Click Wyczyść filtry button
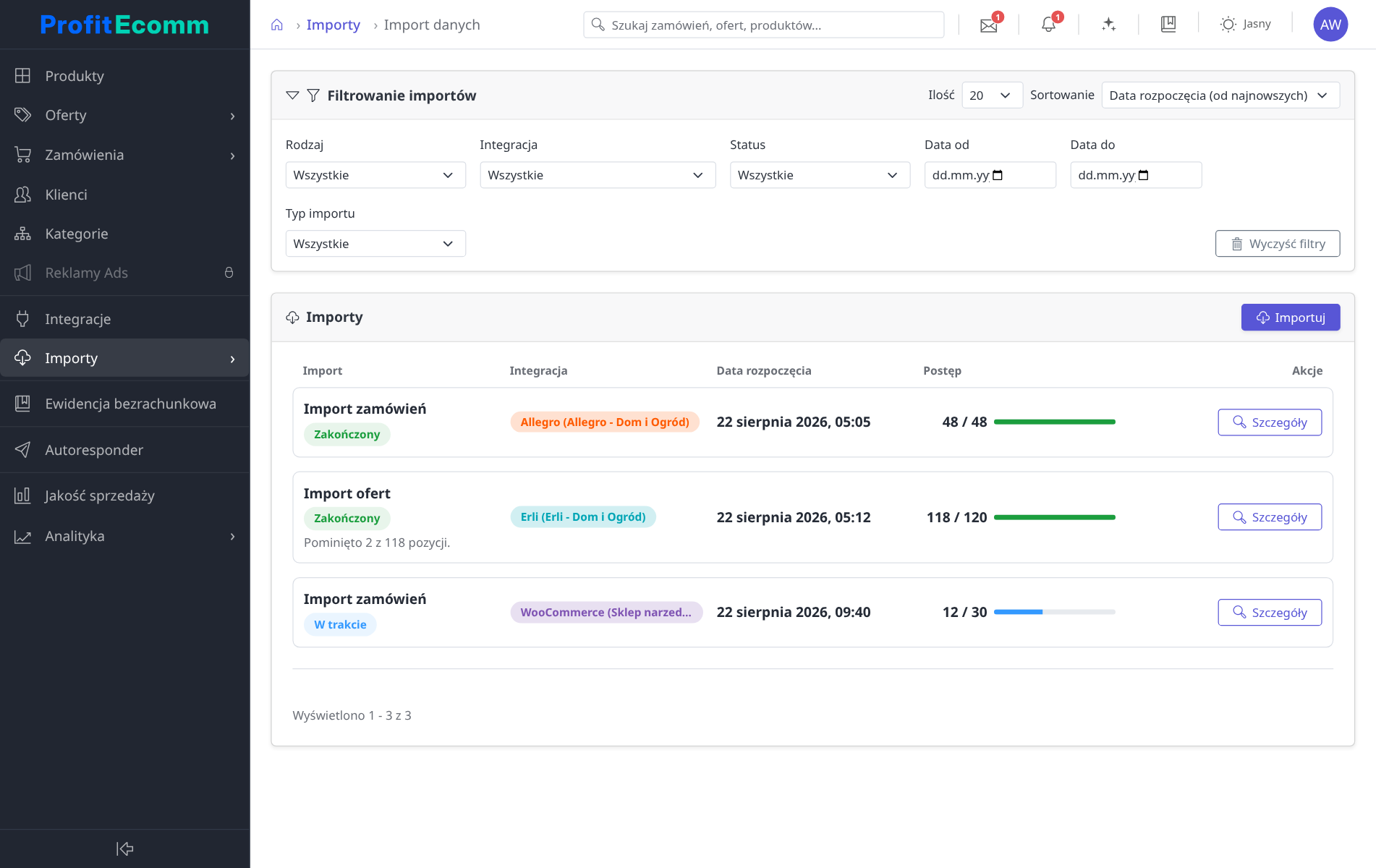The height and width of the screenshot is (868, 1389). 1278,244
